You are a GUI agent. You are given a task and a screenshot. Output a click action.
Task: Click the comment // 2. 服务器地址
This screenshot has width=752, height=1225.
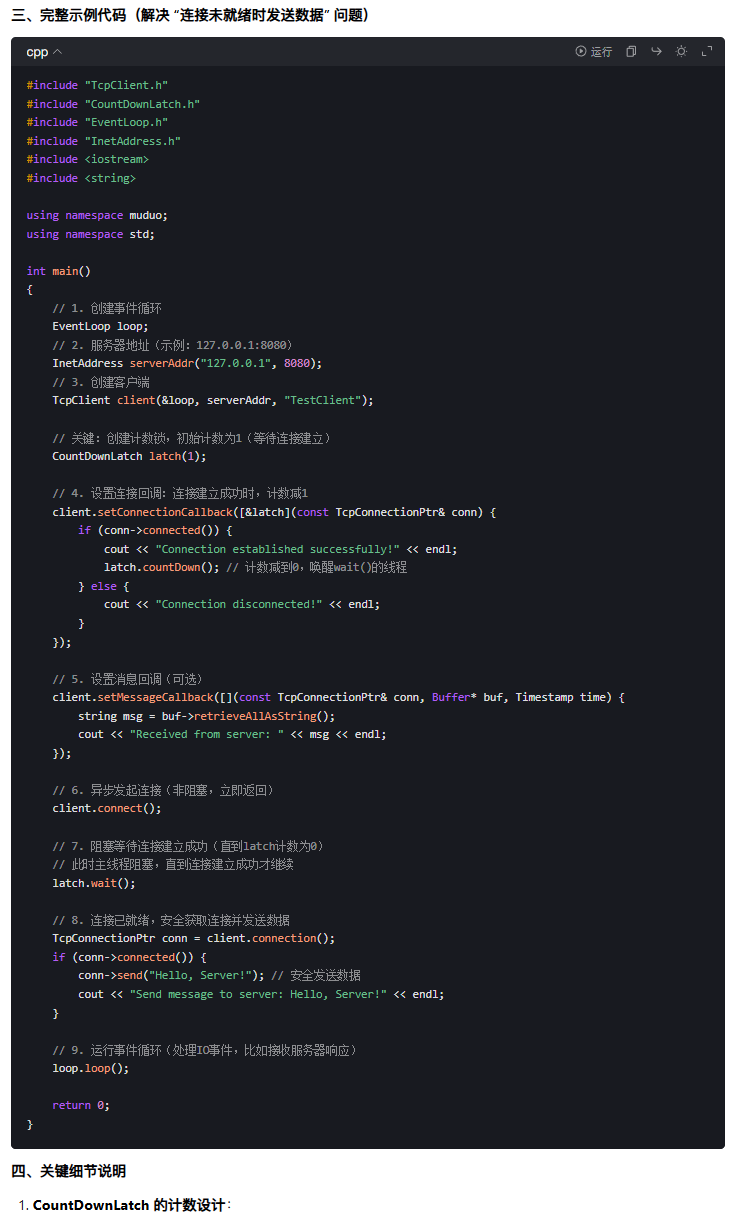pyautogui.click(x=173, y=345)
